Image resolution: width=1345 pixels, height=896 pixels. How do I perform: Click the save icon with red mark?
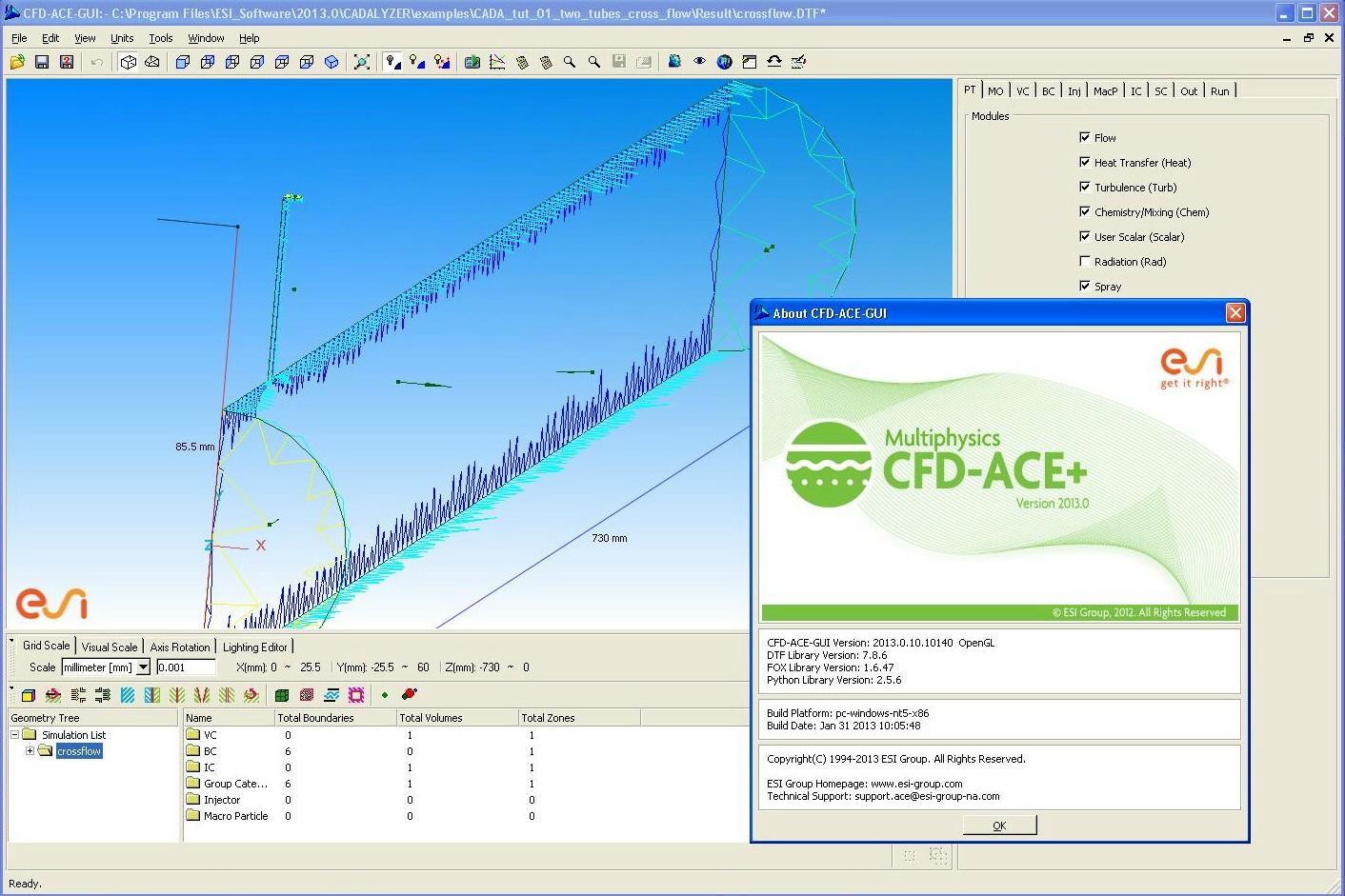pyautogui.click(x=67, y=62)
